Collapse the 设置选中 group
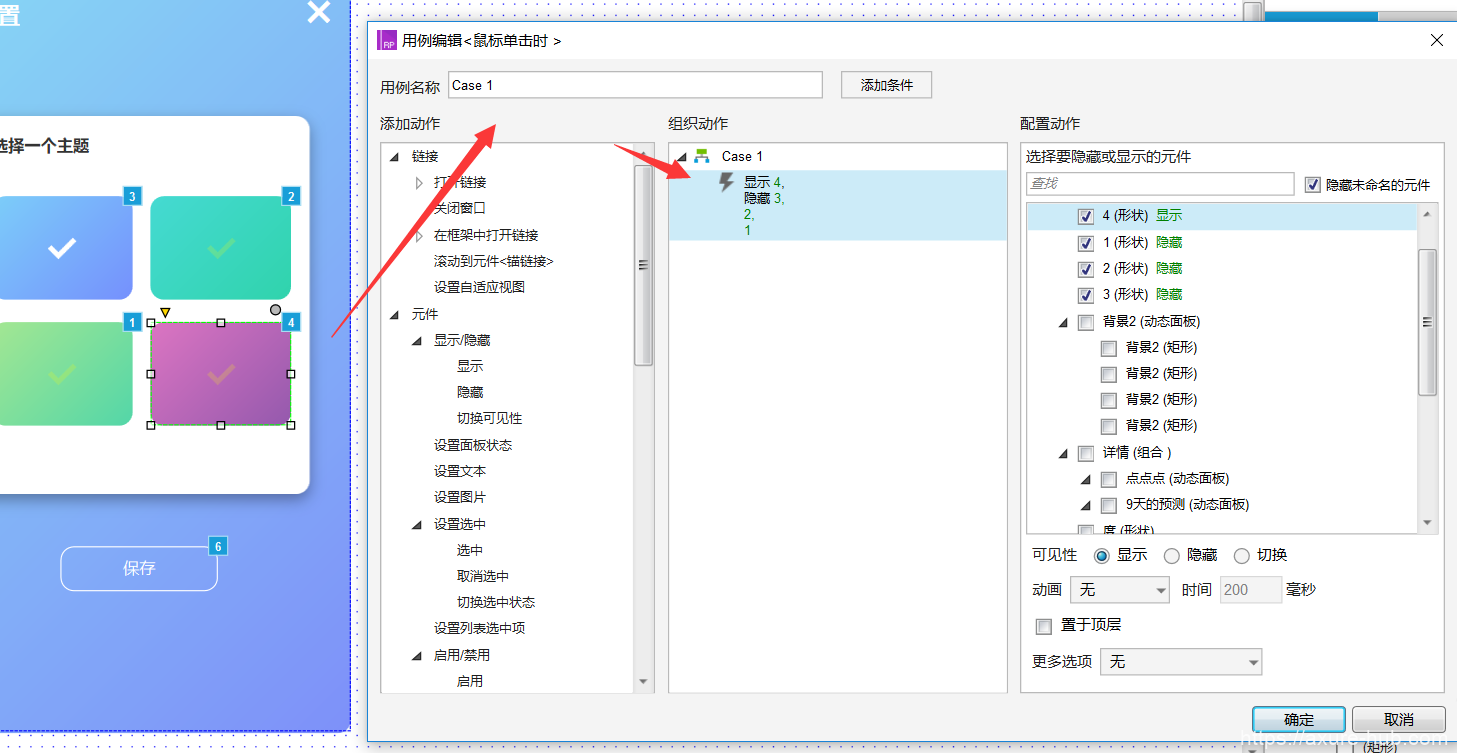This screenshot has width=1457, height=753. pyautogui.click(x=417, y=525)
